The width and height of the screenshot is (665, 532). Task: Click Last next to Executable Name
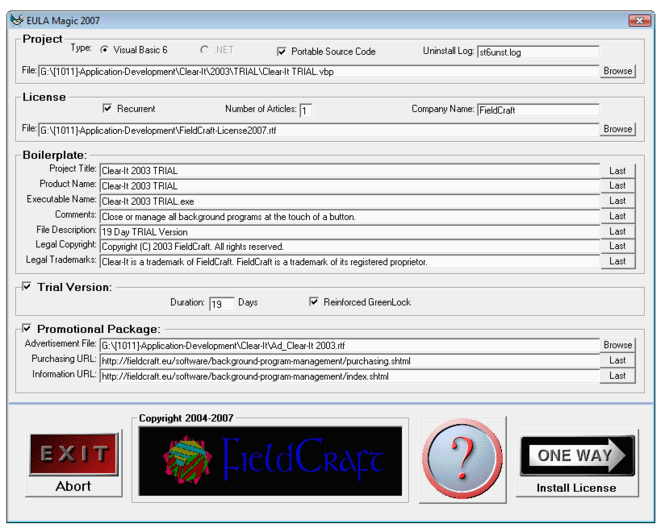[x=618, y=201]
